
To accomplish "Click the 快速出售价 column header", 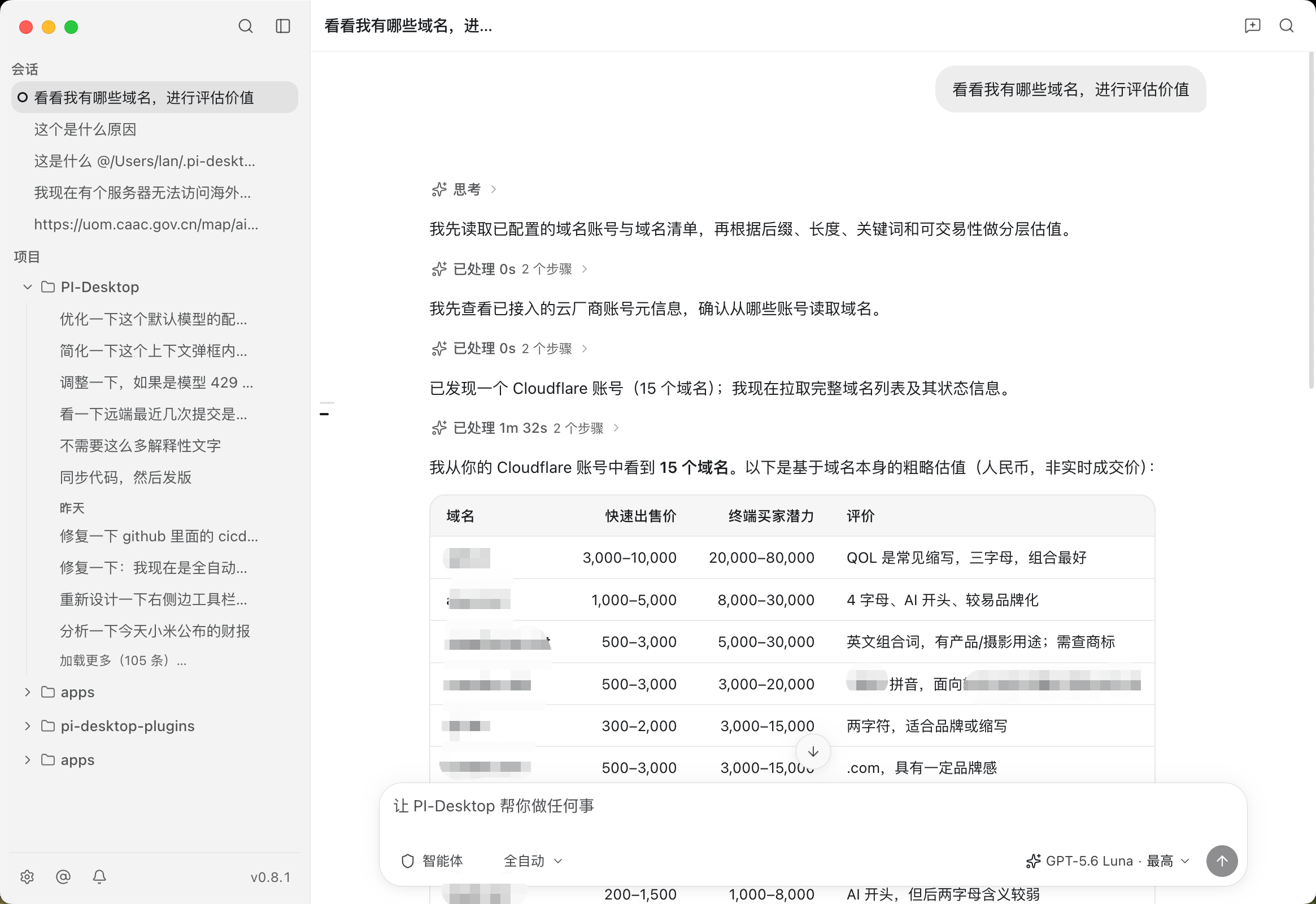I will pos(640,516).
